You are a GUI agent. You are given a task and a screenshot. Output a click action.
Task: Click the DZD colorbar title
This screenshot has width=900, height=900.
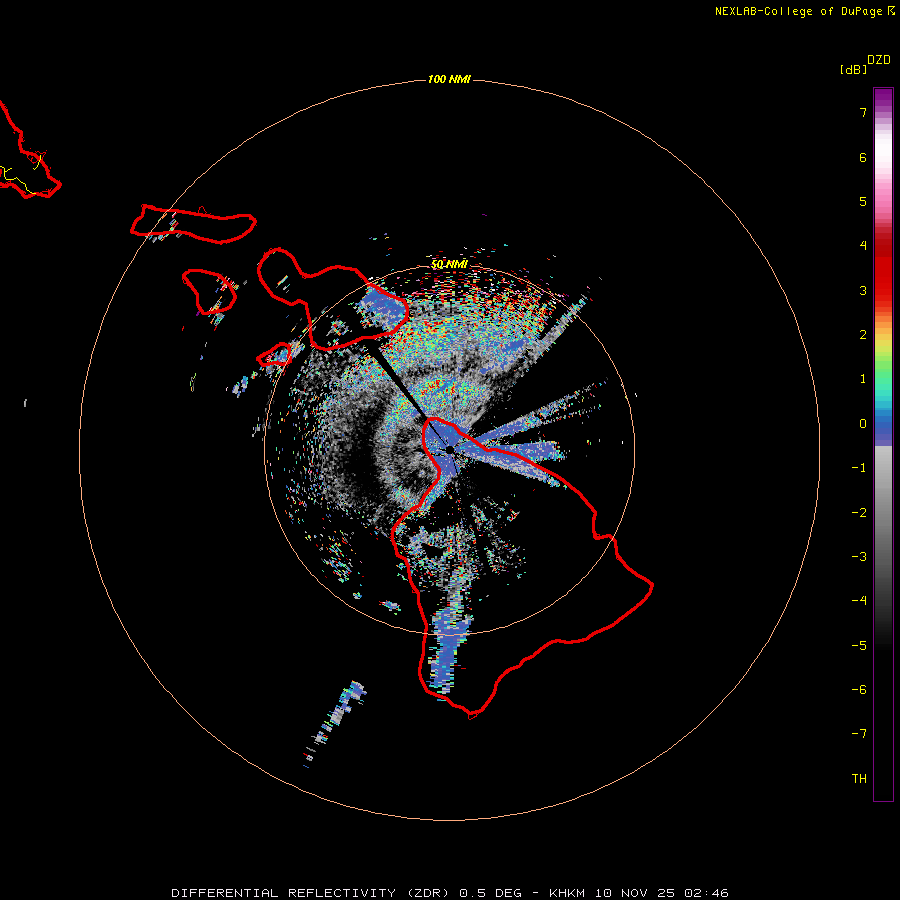click(879, 60)
